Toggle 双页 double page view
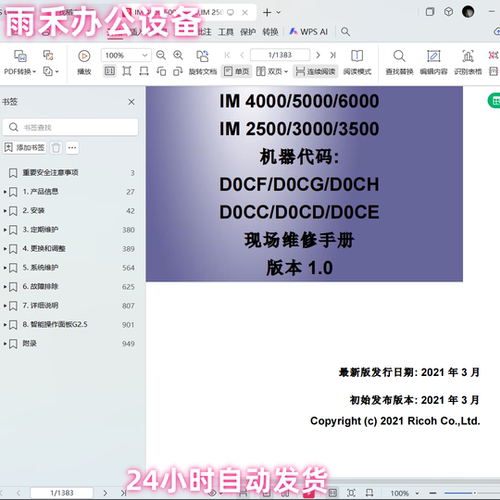 269,71
